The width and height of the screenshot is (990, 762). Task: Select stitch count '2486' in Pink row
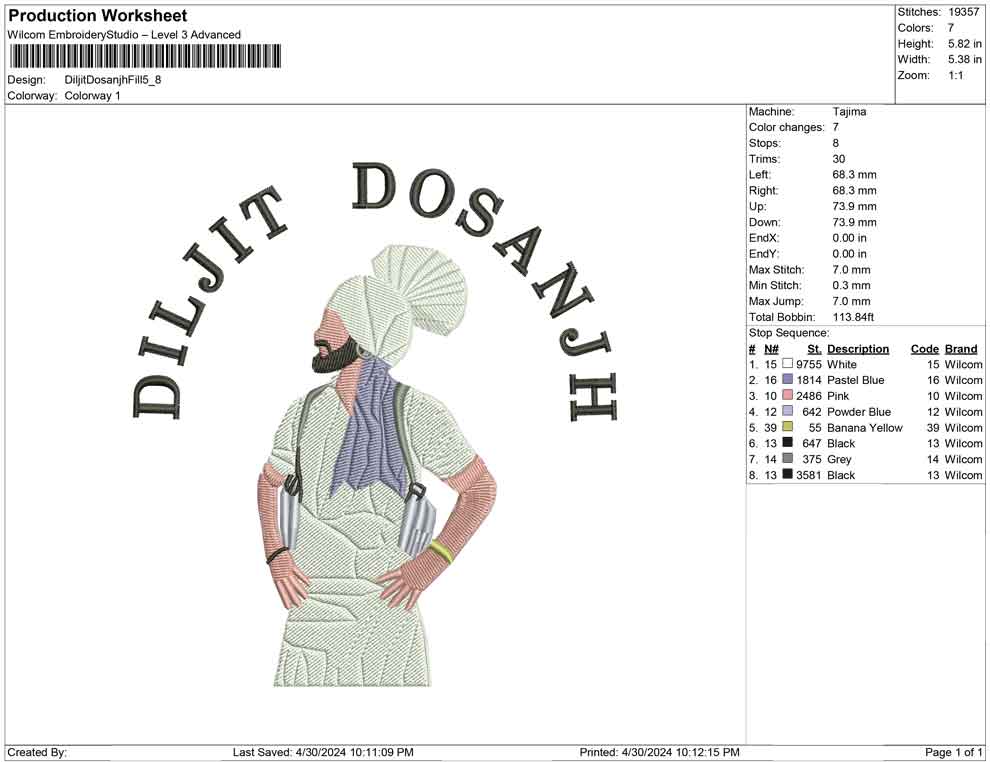click(809, 396)
